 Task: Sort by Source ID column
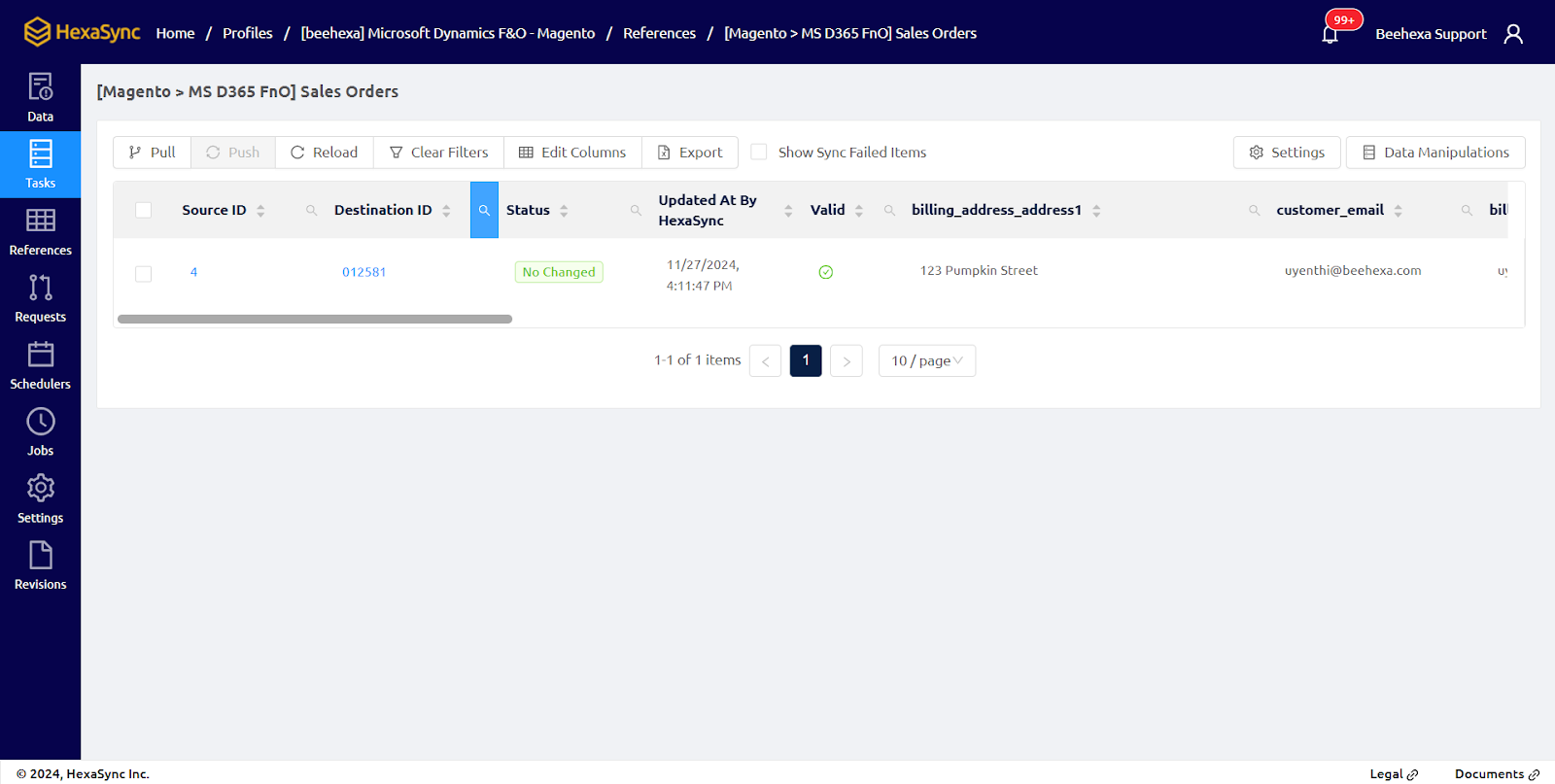click(260, 210)
